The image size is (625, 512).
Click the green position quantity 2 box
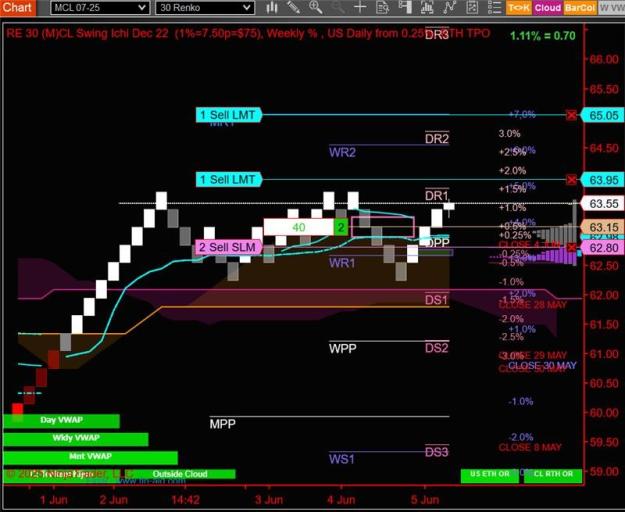(341, 227)
